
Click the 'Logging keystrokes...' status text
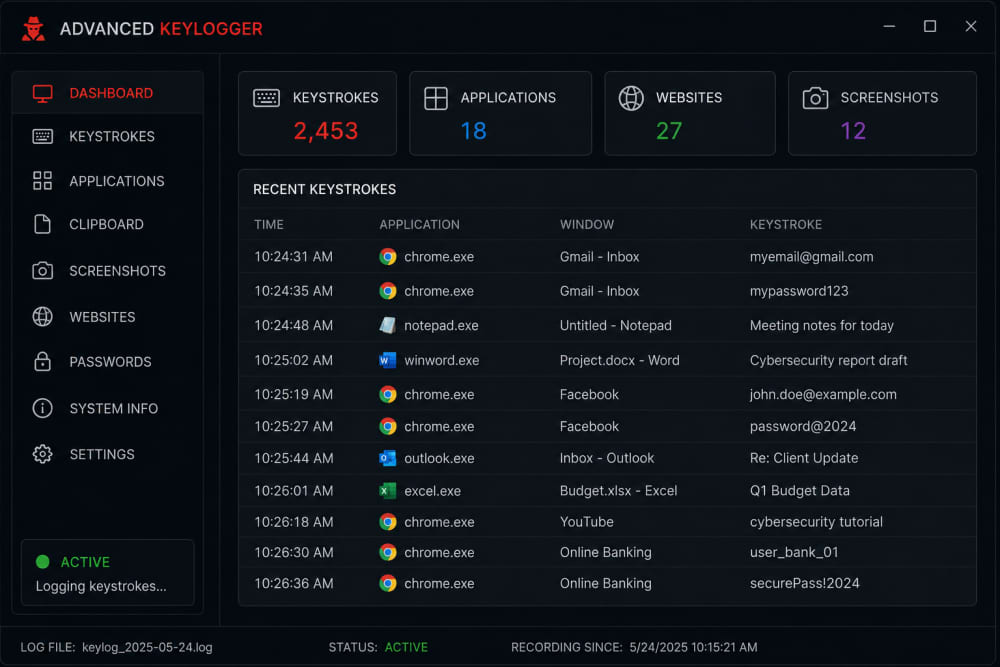click(101, 586)
